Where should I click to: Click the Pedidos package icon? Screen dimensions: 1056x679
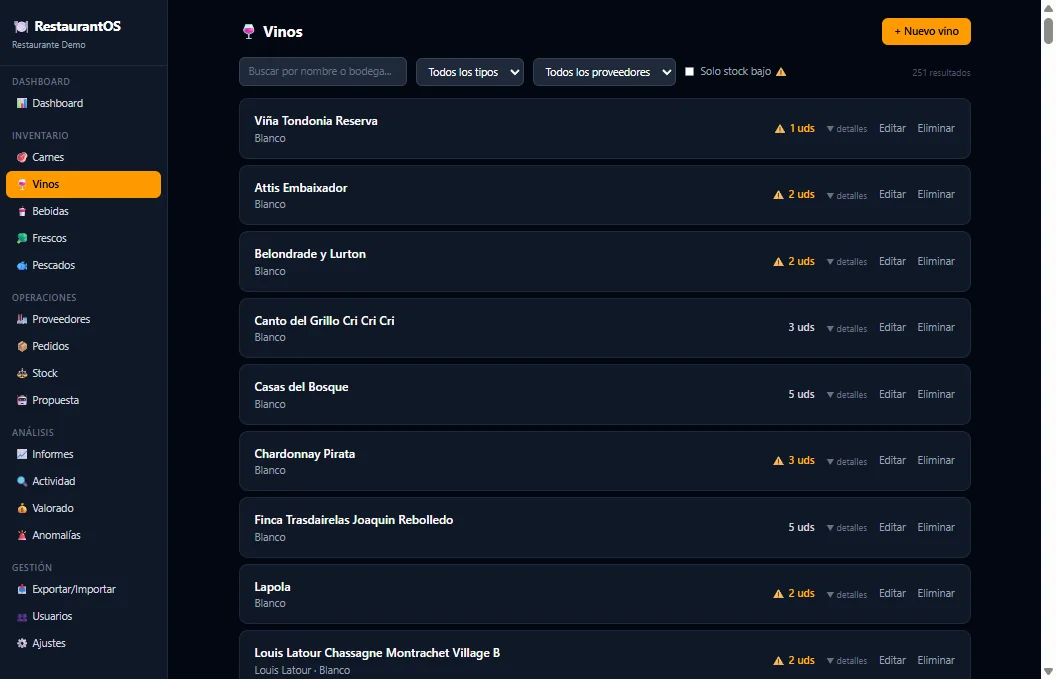(22, 346)
